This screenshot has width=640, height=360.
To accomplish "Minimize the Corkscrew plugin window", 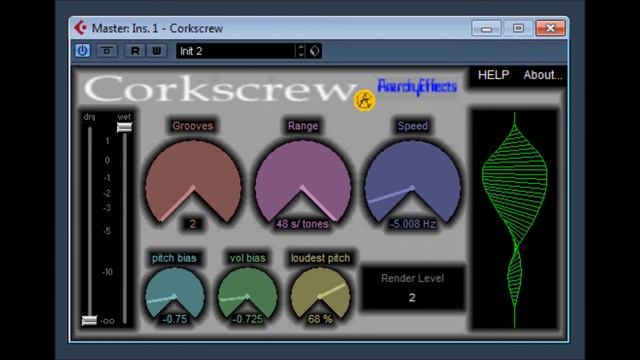I will pyautogui.click(x=486, y=28).
